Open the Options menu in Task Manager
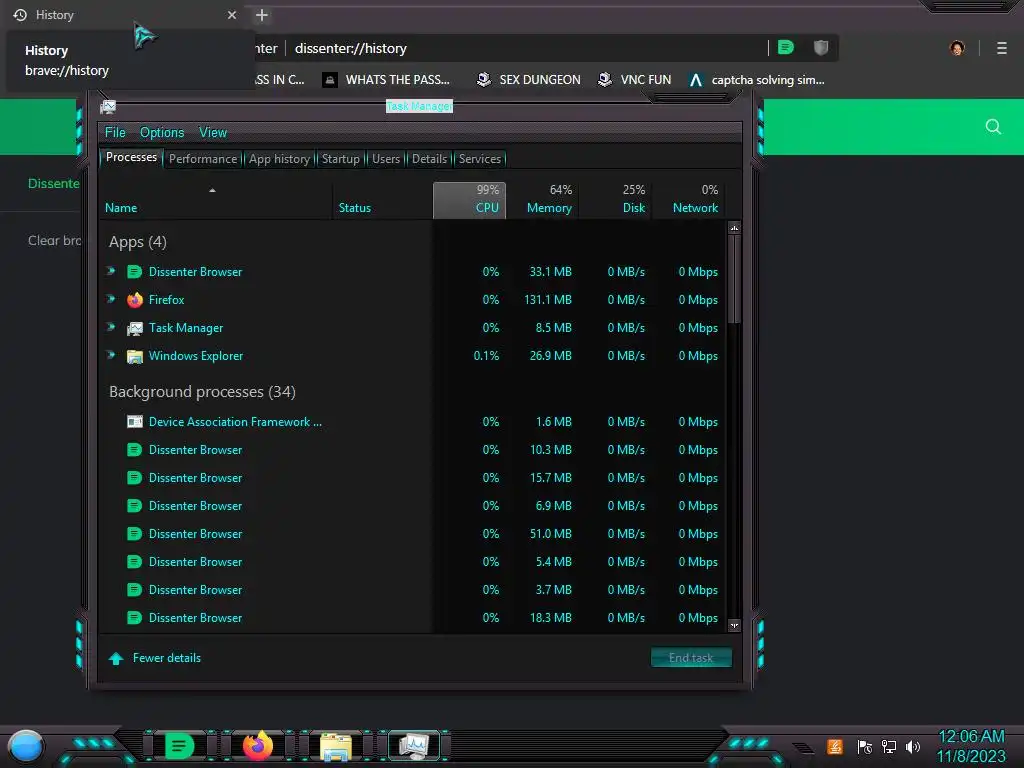The width and height of the screenshot is (1024, 768). click(x=162, y=133)
